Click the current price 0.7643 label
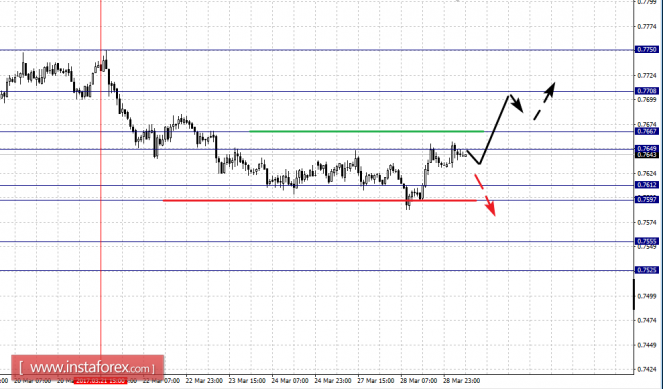The width and height of the screenshot is (663, 389). [647, 155]
